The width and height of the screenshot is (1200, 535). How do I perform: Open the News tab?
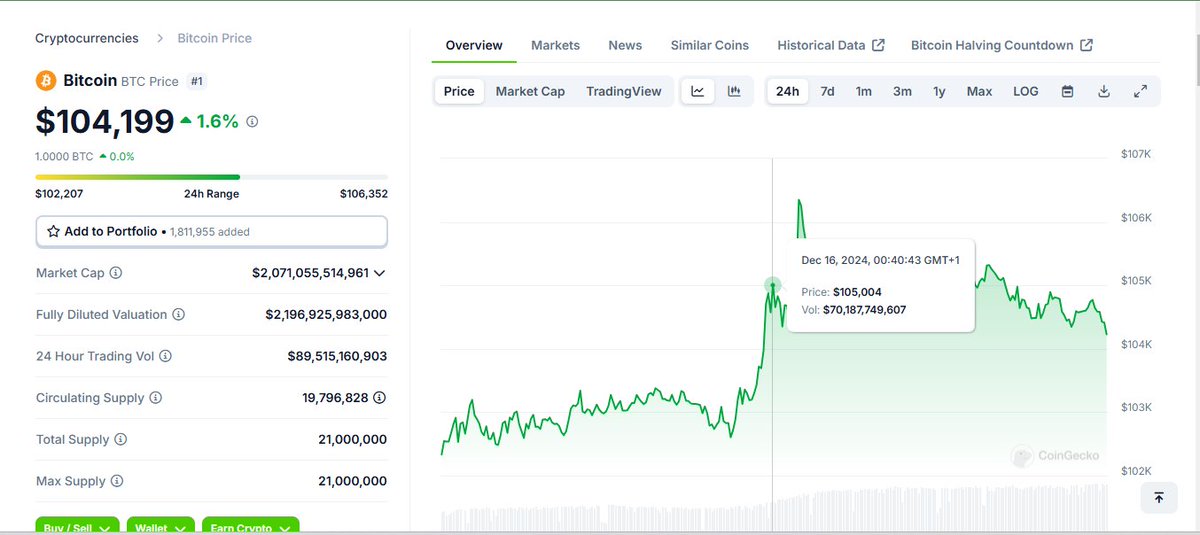[x=625, y=45]
